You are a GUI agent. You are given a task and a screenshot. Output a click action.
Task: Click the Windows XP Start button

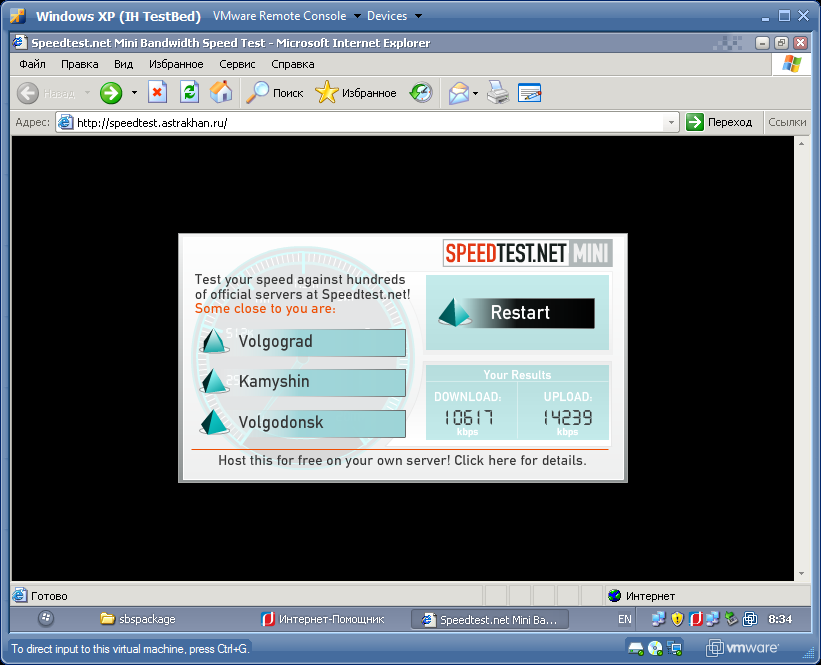click(46, 618)
